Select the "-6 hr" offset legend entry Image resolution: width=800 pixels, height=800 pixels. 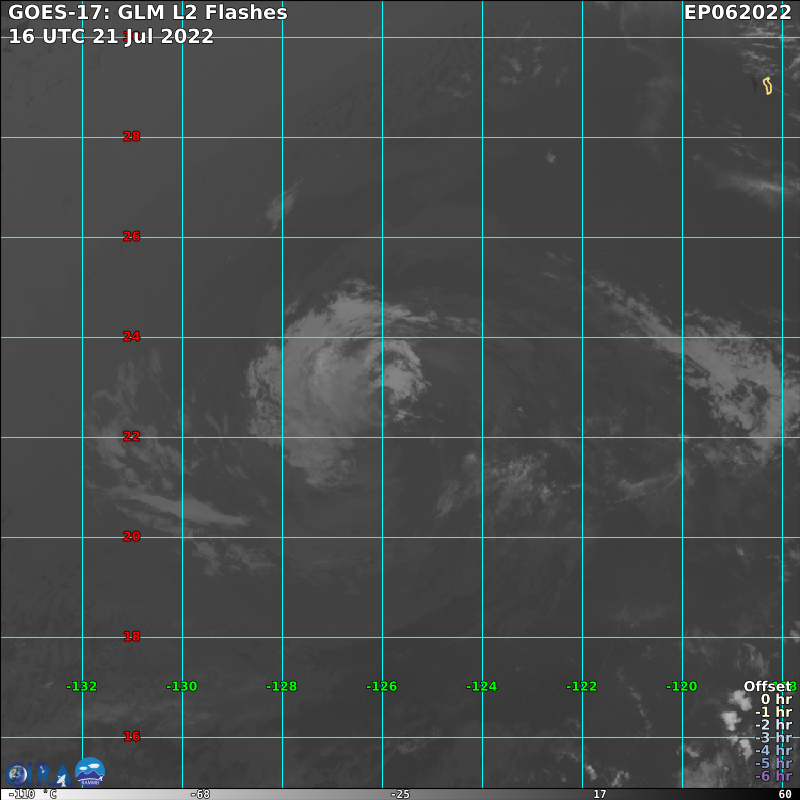tap(774, 776)
